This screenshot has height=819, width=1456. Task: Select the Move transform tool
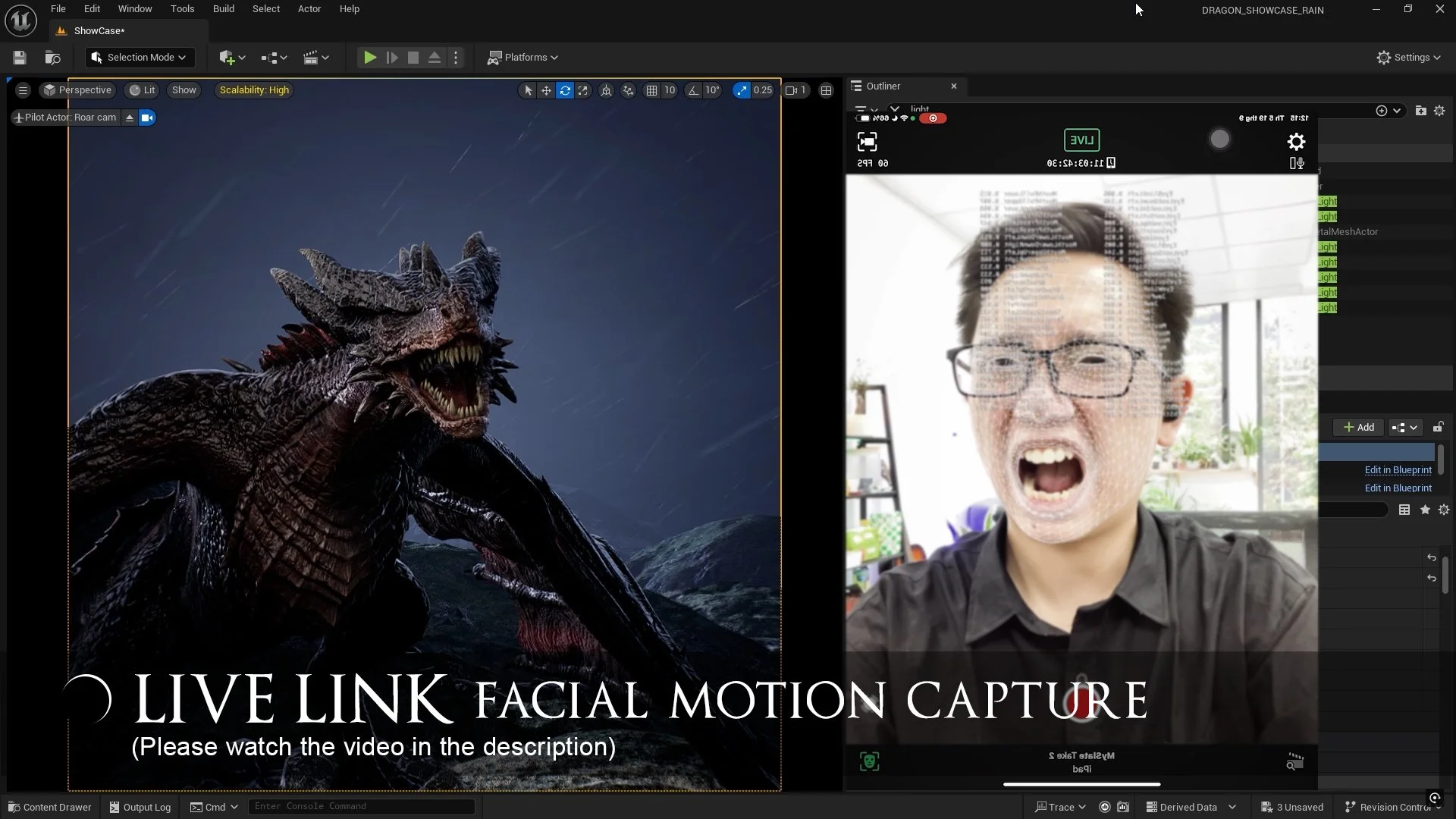pyautogui.click(x=546, y=90)
